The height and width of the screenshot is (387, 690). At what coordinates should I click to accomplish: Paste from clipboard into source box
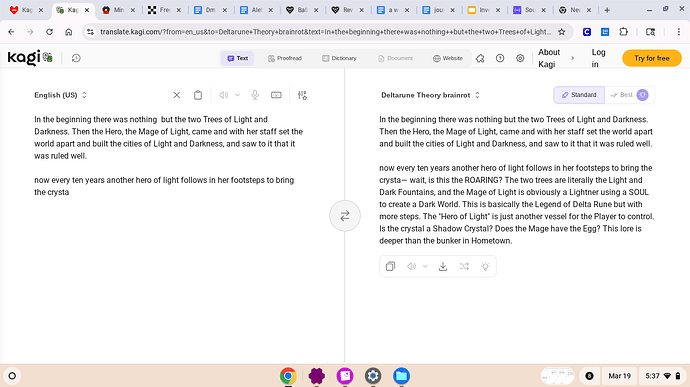[x=198, y=95]
